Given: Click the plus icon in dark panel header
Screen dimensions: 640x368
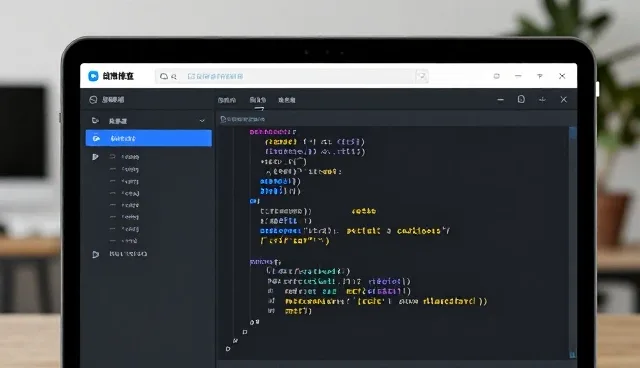Looking at the screenshot, I should pos(542,100).
